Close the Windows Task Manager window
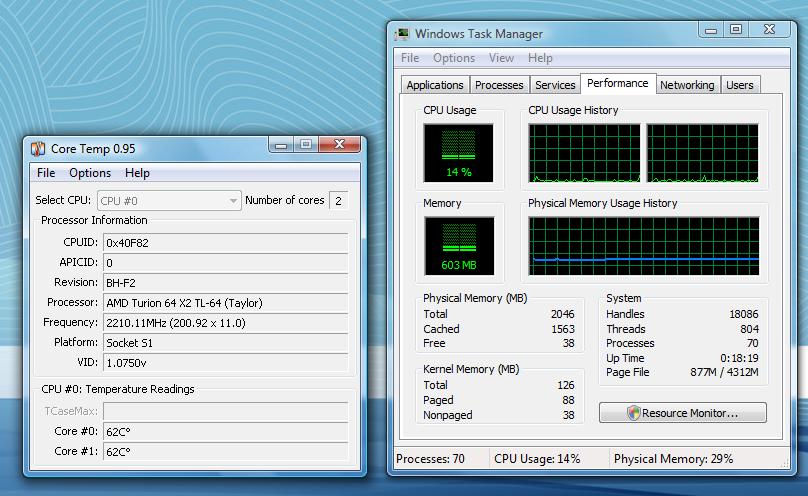This screenshot has width=808, height=496. coord(769,30)
